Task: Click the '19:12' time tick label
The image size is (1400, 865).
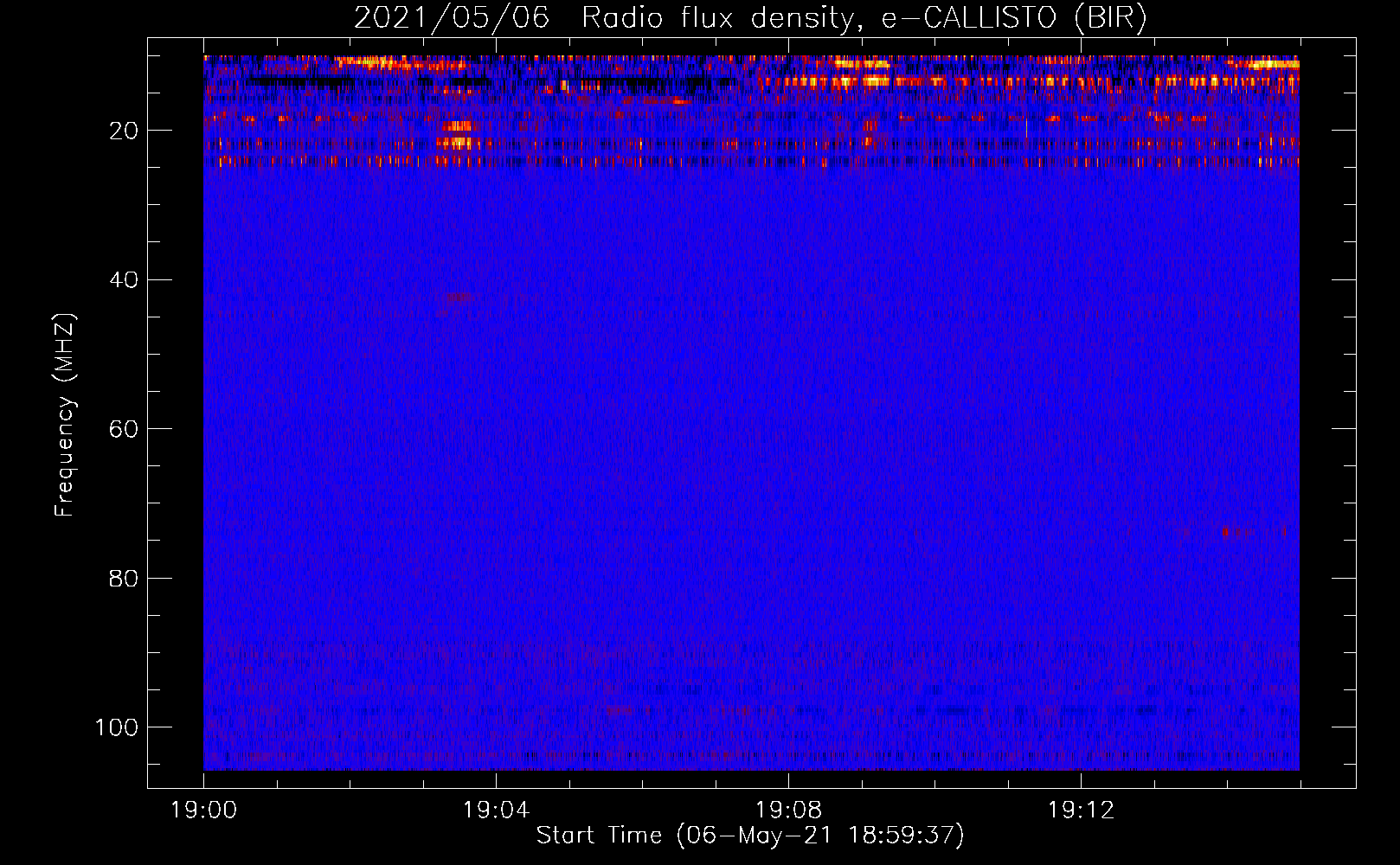Action: point(1082,810)
